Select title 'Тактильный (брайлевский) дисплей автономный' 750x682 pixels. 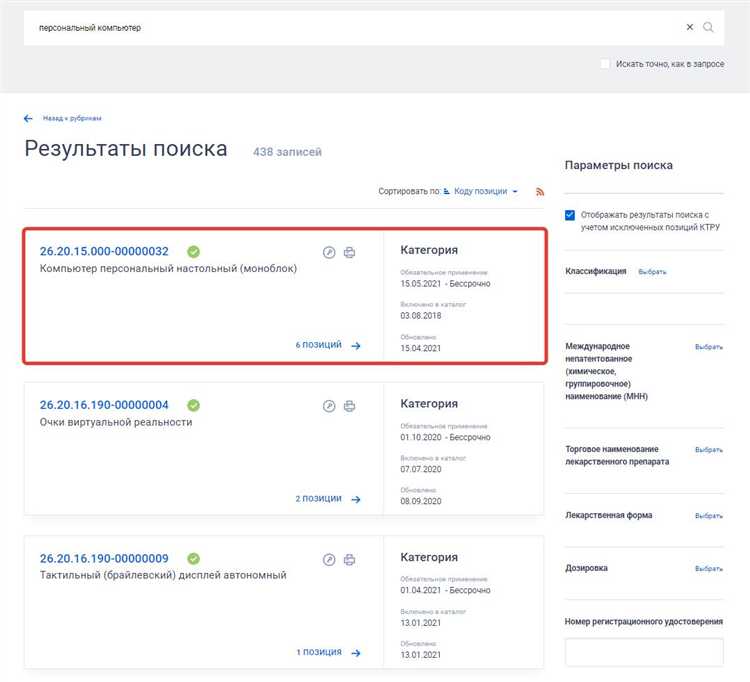pos(163,575)
